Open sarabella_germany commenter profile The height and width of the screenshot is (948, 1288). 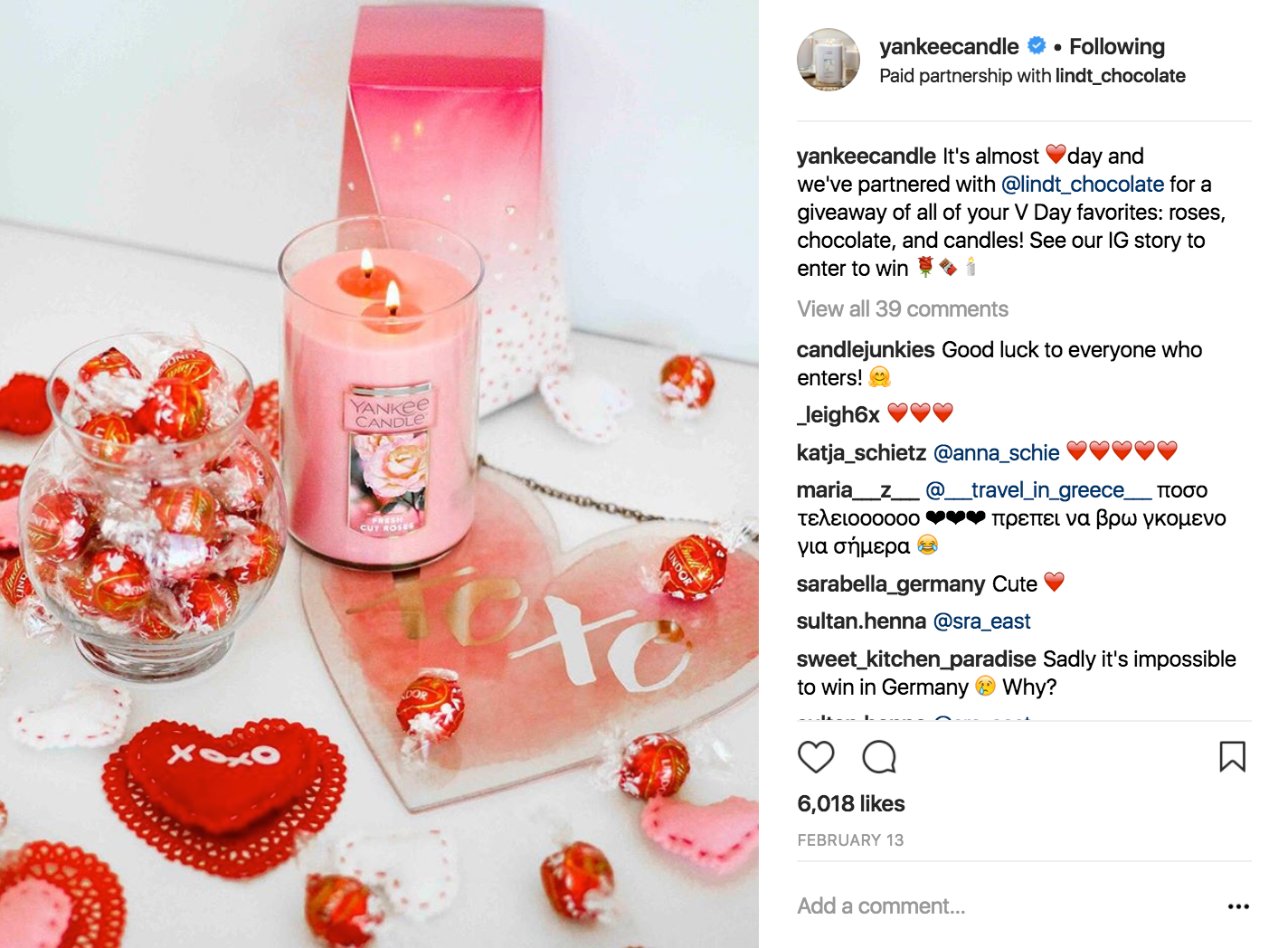(x=891, y=584)
